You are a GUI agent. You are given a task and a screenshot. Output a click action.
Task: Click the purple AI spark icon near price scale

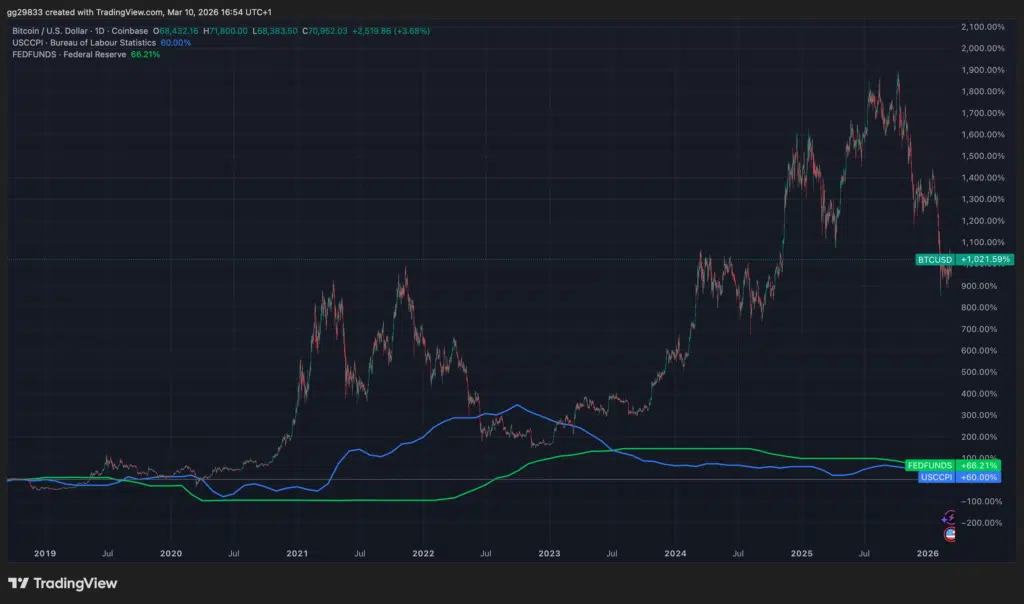pyautogui.click(x=950, y=516)
